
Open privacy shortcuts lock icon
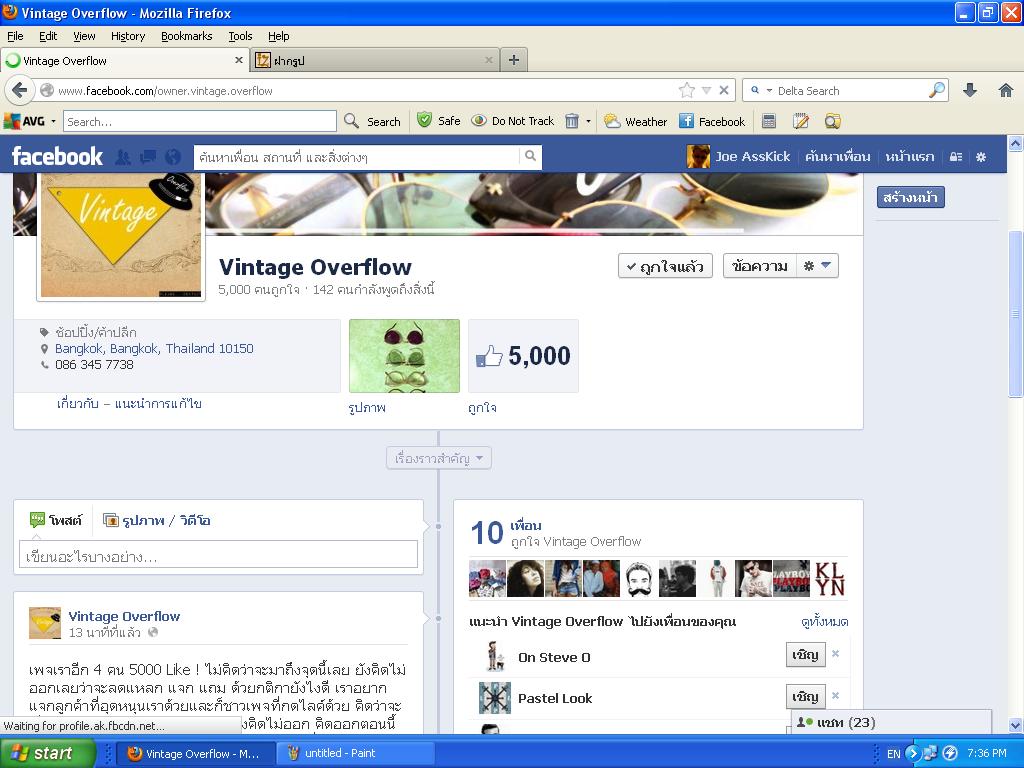coord(956,157)
